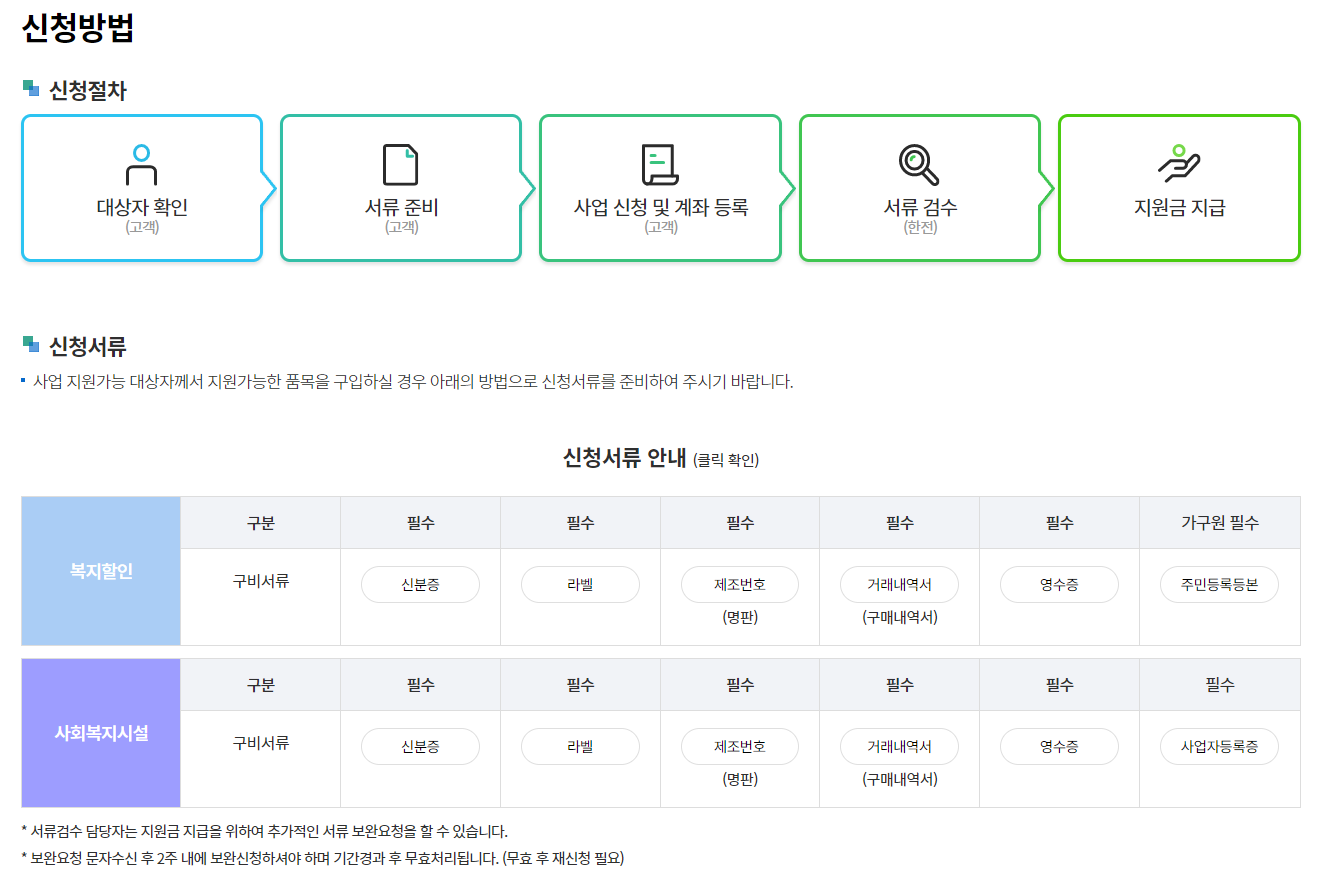Click the hand icon above 지원금 지급

[1179, 163]
